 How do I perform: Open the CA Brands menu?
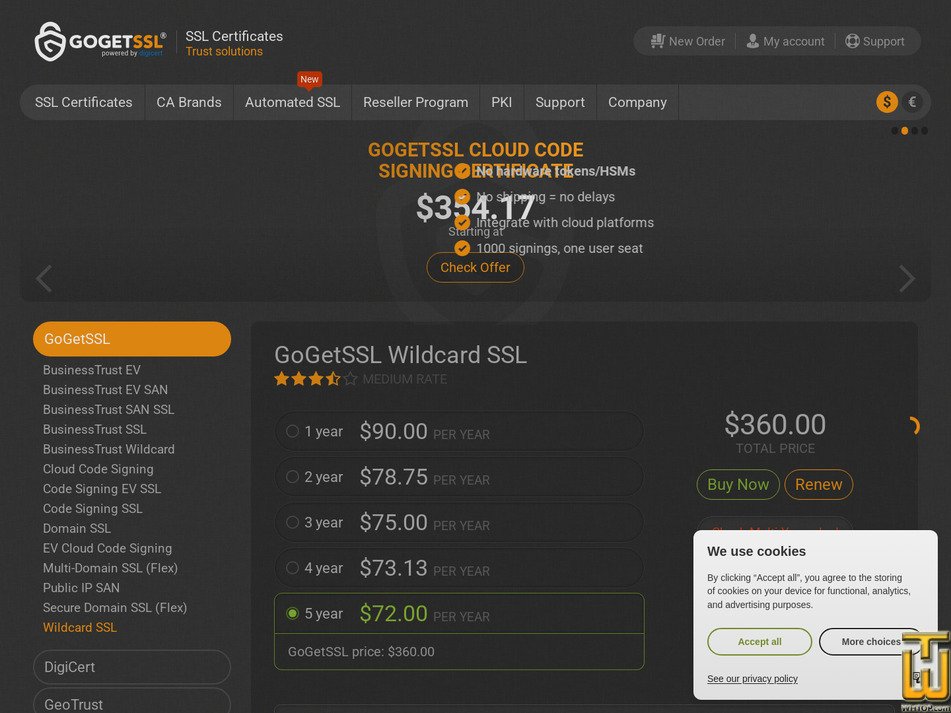pyautogui.click(x=189, y=102)
